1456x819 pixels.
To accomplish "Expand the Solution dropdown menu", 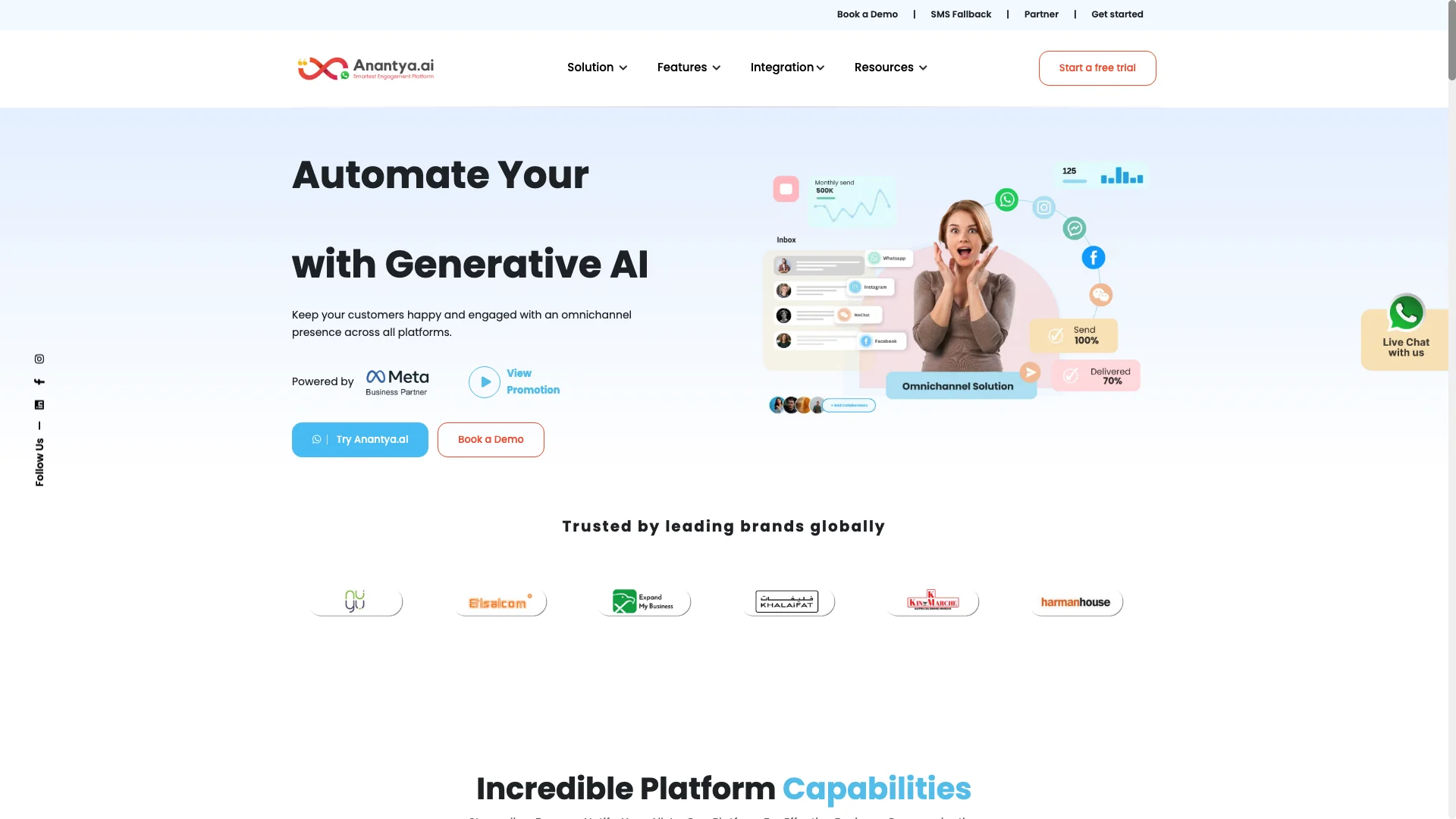I will point(597,68).
